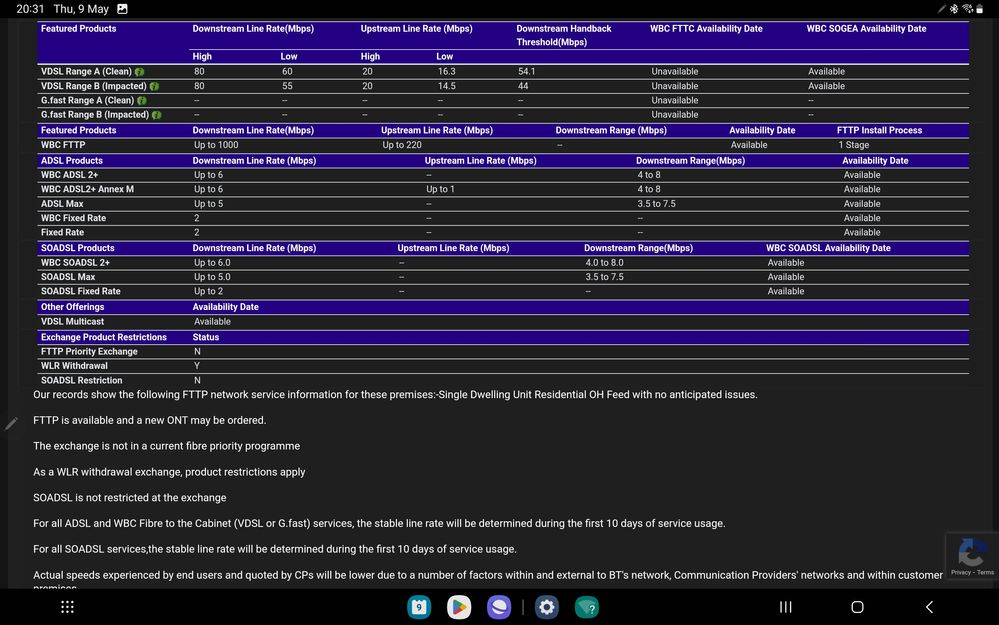Open the reCAPTCHA Privacy - Terms link
Image resolution: width=999 pixels, height=625 pixels.
[x=974, y=571]
